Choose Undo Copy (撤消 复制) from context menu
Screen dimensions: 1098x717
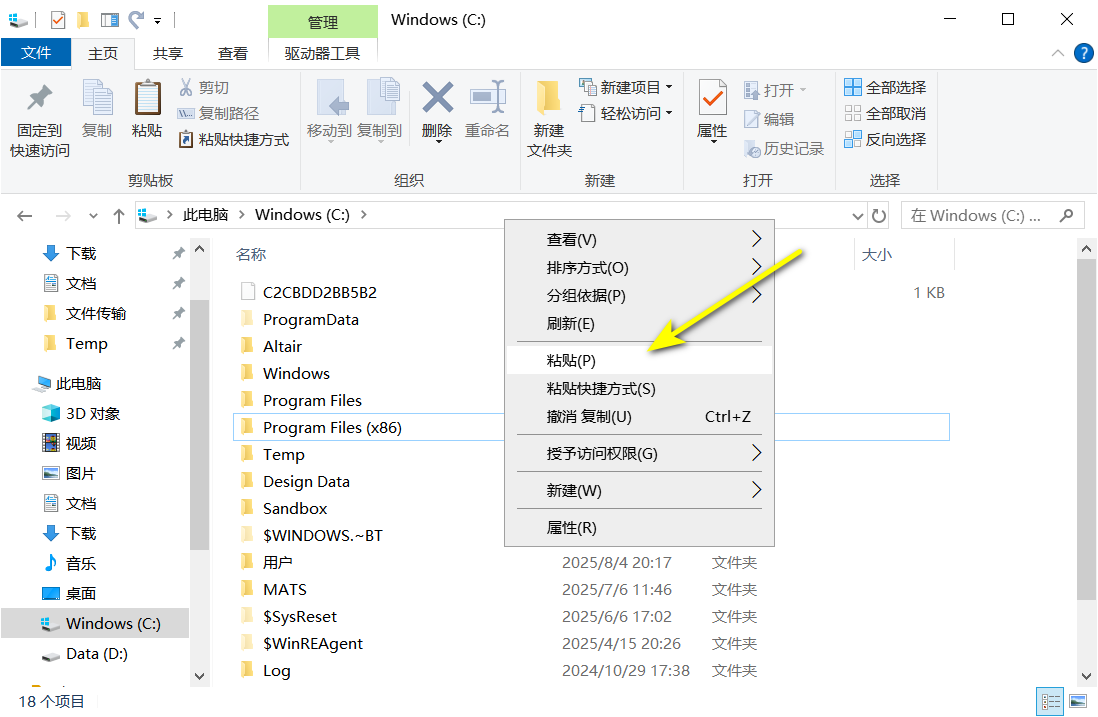click(x=639, y=417)
